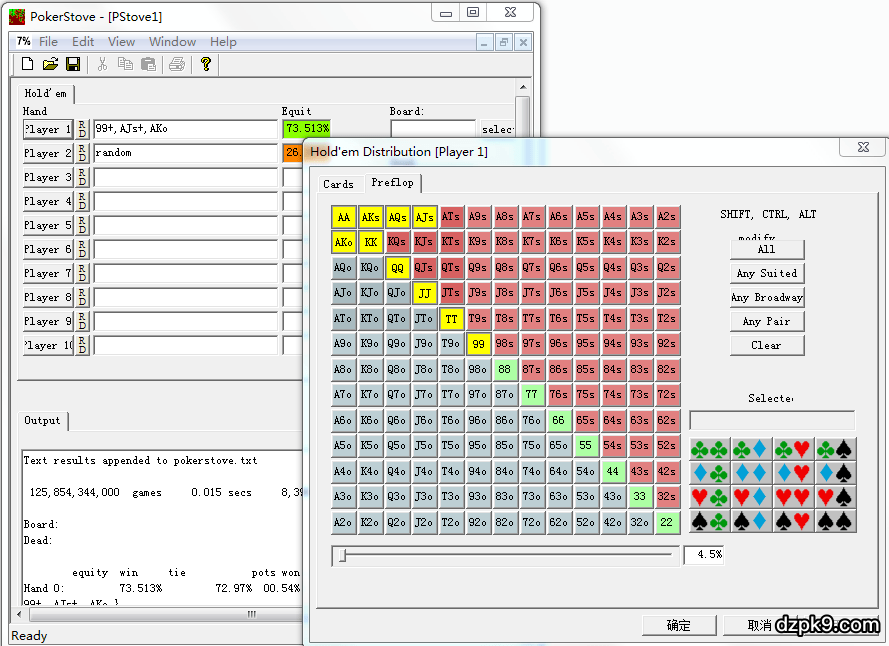Viewport: 889px width, 646px height.
Task: Switch to the Cards tab
Action: 338,184
